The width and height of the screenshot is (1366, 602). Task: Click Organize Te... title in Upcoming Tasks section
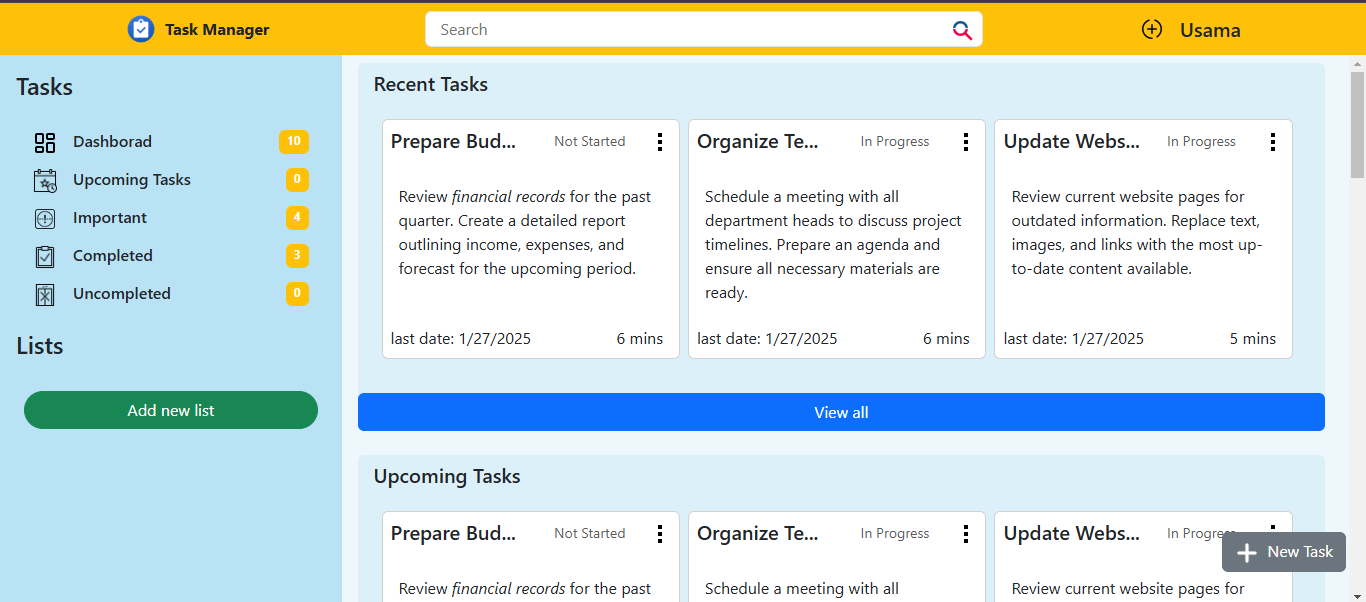758,534
